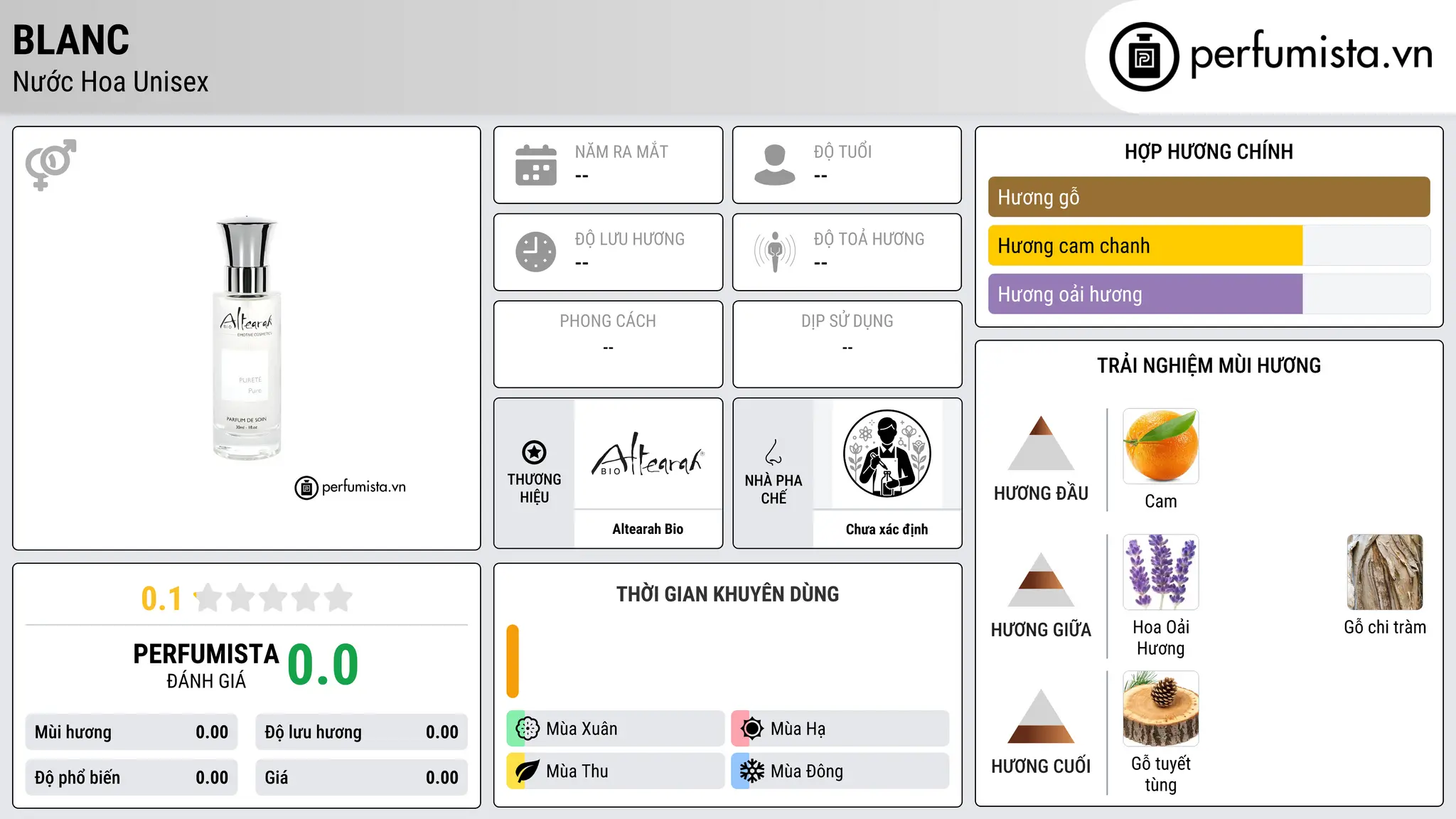
Task: Click the BLANC perfume title
Action: [71, 40]
